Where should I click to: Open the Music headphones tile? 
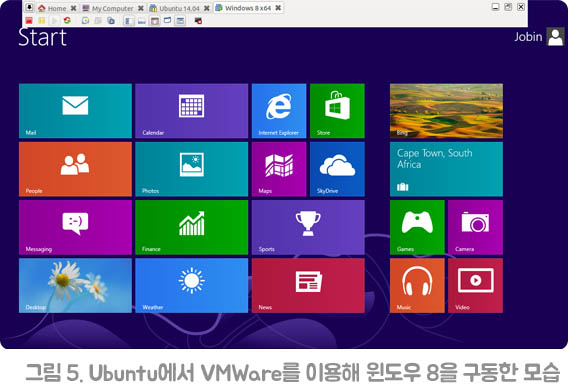click(x=417, y=285)
